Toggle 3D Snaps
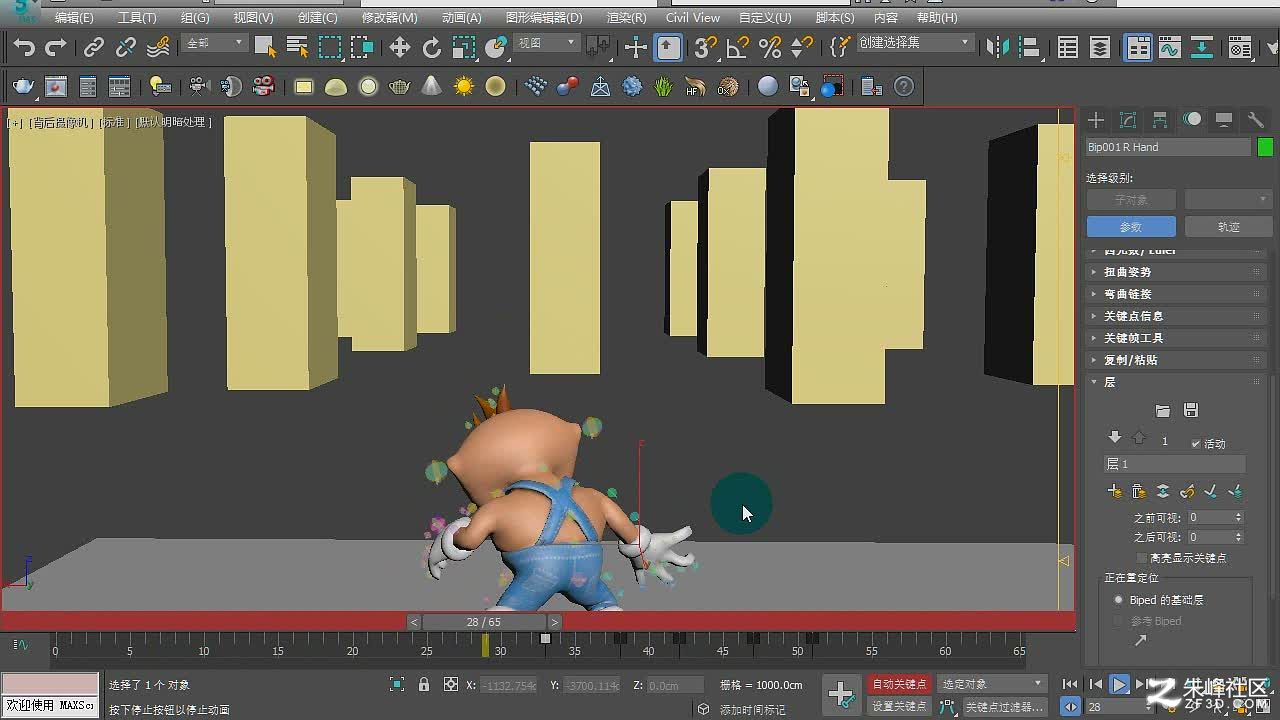Image resolution: width=1280 pixels, height=720 pixels. point(706,47)
